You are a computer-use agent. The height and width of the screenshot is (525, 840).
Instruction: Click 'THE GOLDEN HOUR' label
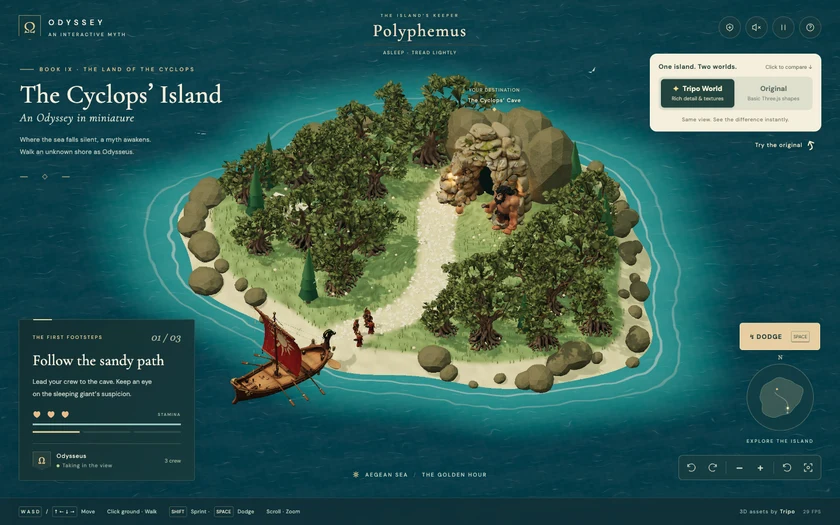coord(454,475)
